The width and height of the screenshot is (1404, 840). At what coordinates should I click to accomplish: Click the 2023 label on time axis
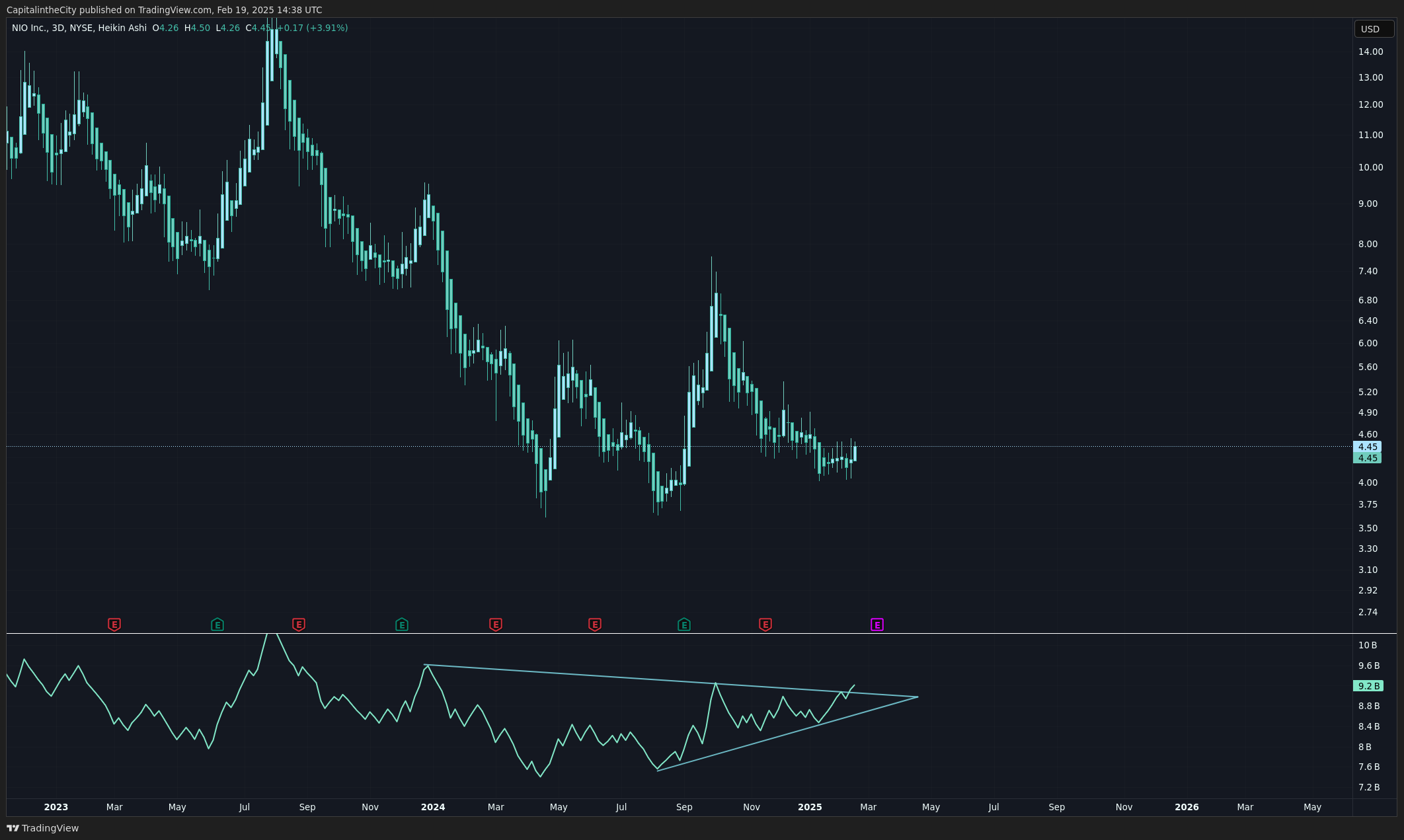(x=56, y=807)
